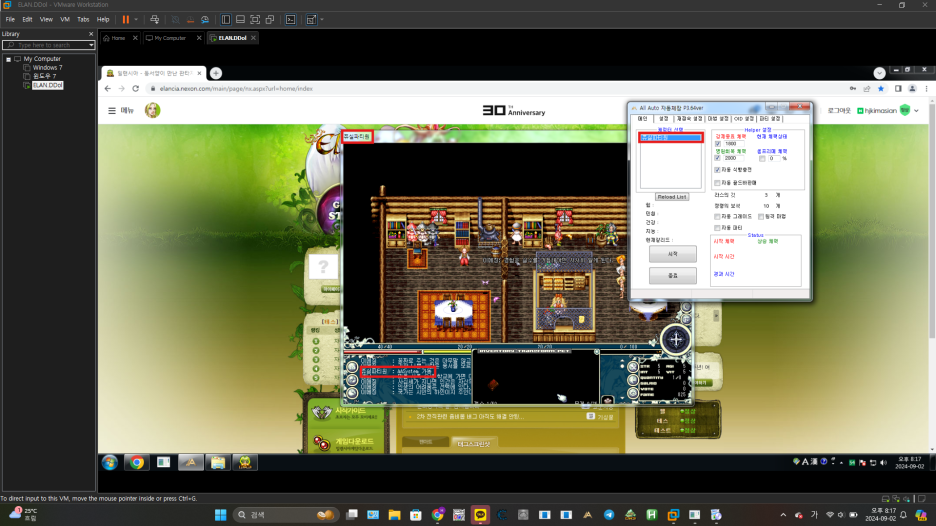The width and height of the screenshot is (936, 526).
Task: Open the Chrome profile icon
Action: pyautogui.click(x=912, y=88)
